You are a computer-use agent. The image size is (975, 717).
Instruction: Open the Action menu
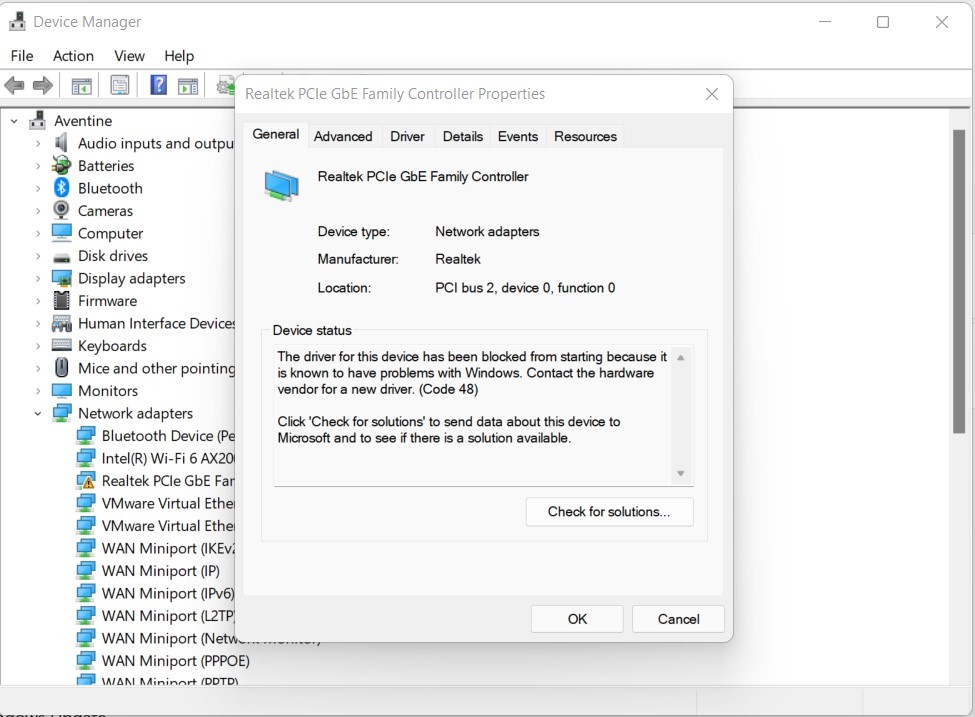click(73, 56)
